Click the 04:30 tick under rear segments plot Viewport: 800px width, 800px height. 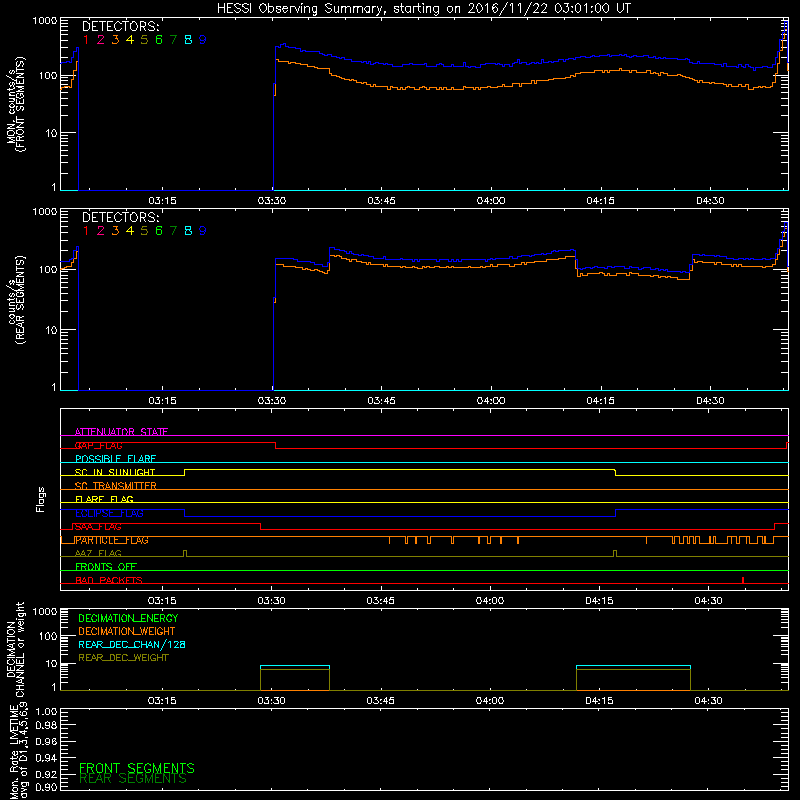click(710, 401)
